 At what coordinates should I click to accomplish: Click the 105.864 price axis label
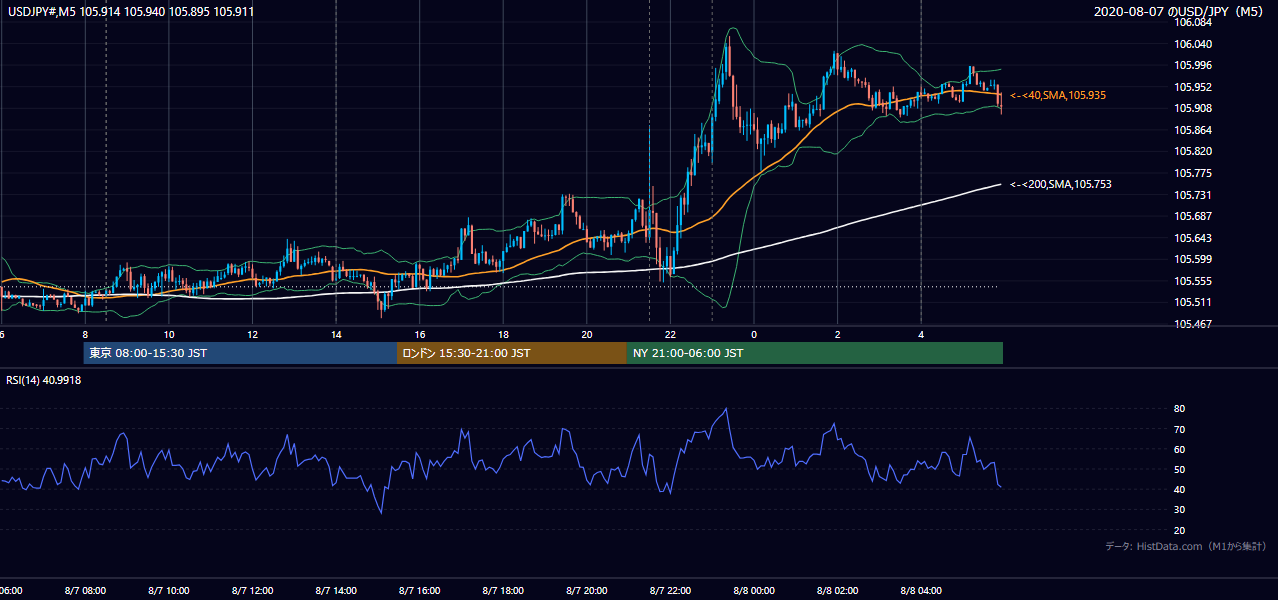pyautogui.click(x=1193, y=130)
